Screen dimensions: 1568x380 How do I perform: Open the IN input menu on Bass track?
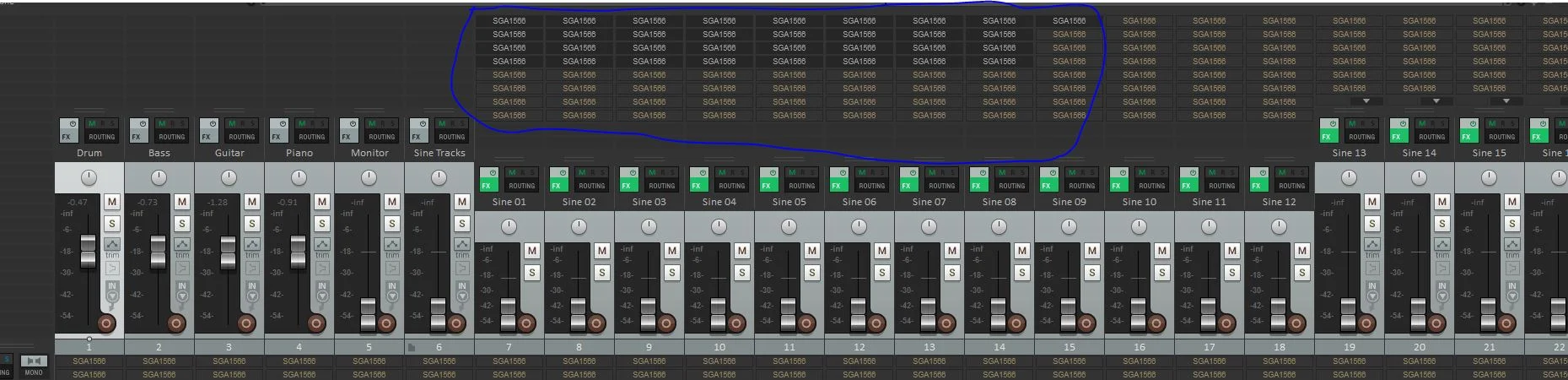tap(182, 291)
